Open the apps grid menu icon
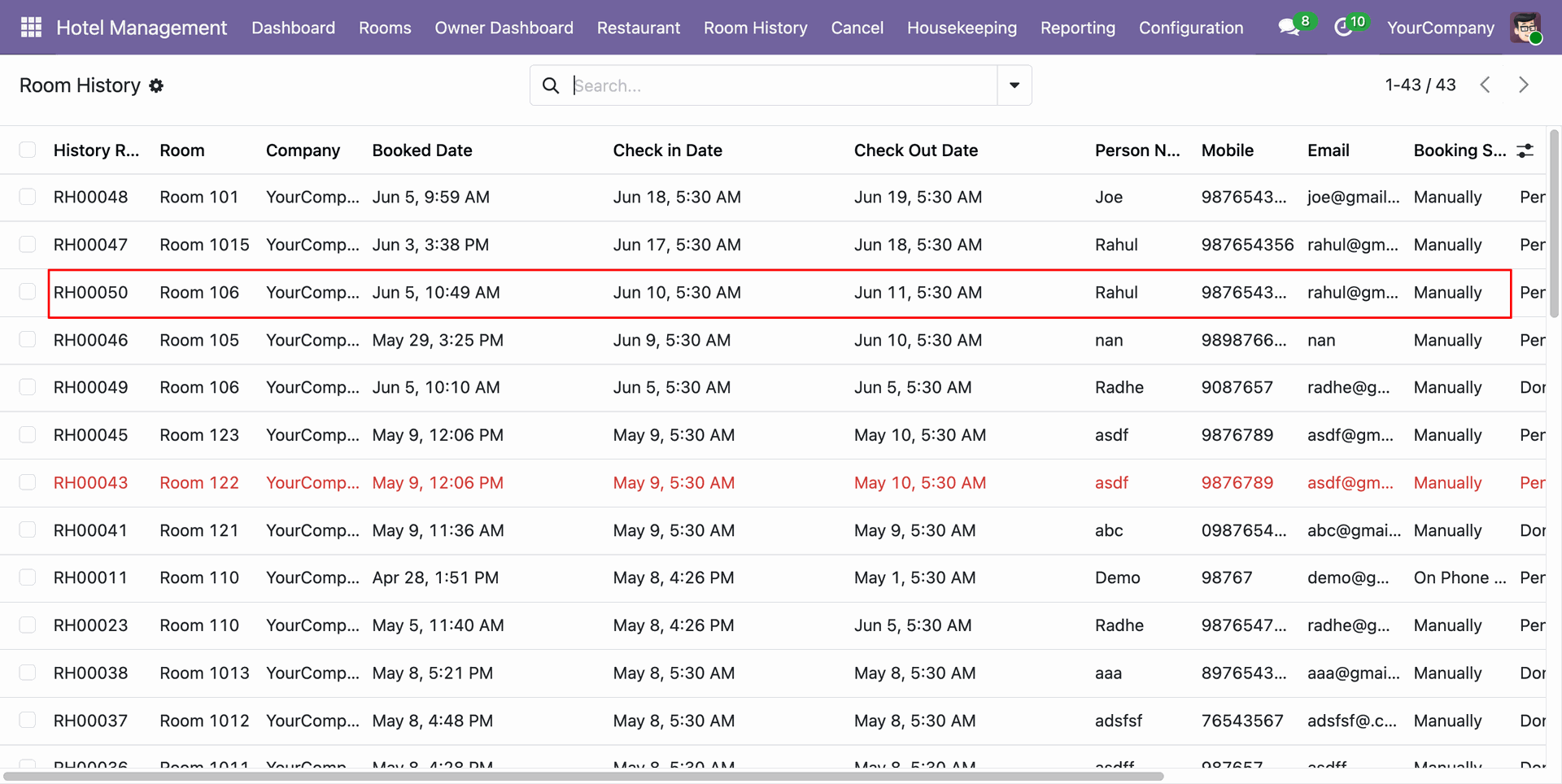This screenshot has width=1562, height=784. point(31,28)
